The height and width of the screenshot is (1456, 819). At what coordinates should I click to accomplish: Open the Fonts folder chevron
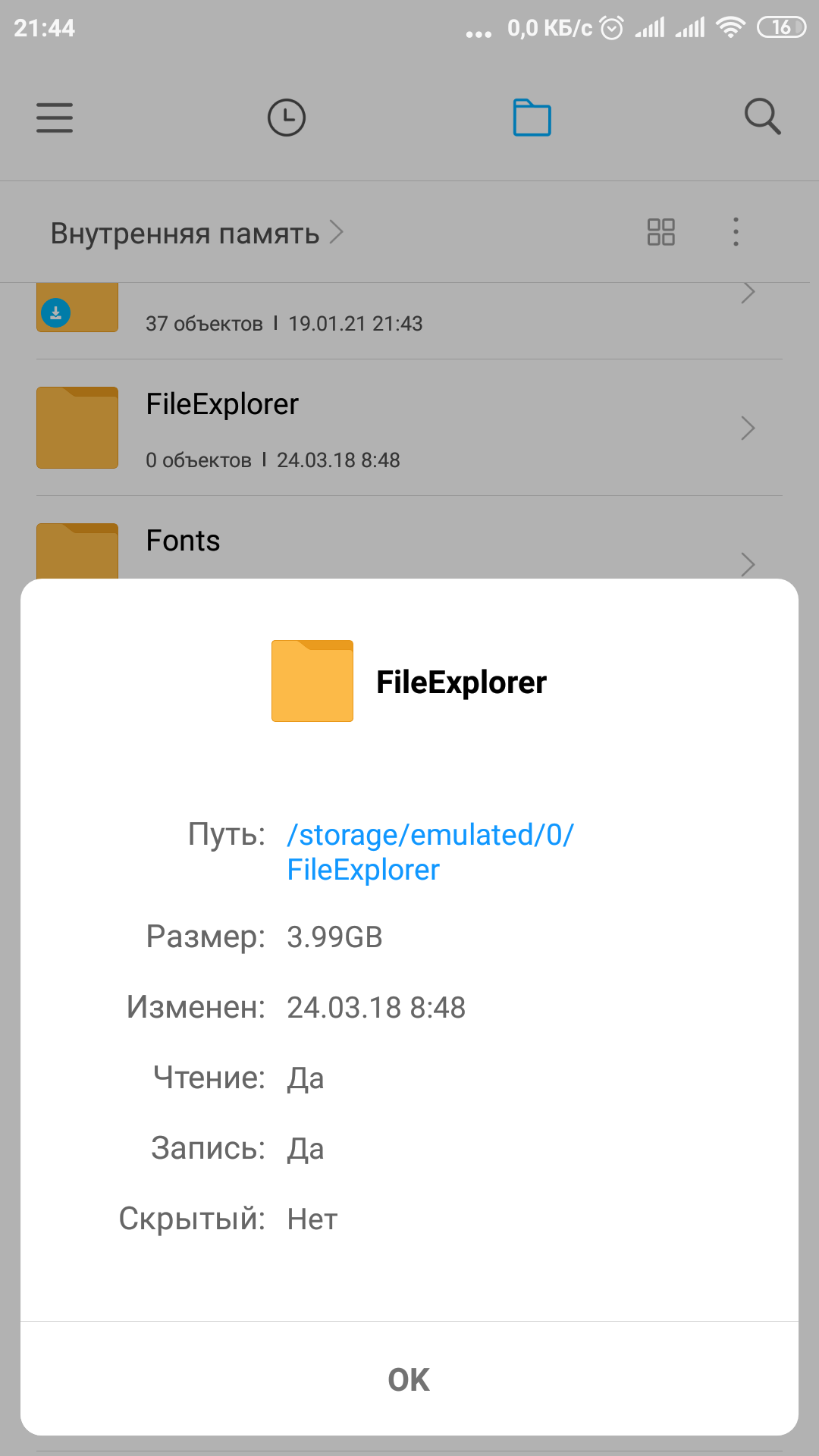[x=748, y=564]
